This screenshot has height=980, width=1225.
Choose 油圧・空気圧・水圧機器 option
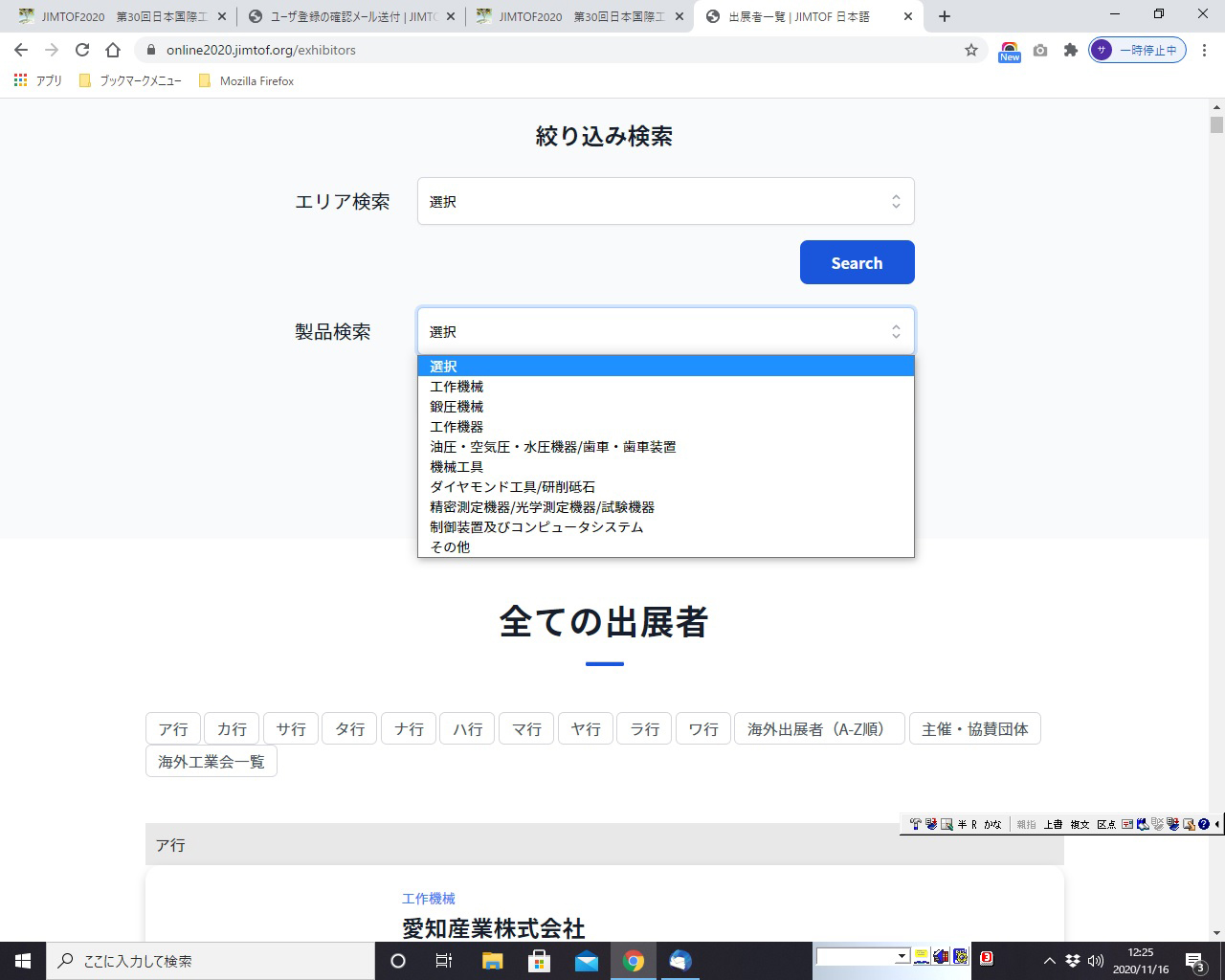(x=666, y=447)
